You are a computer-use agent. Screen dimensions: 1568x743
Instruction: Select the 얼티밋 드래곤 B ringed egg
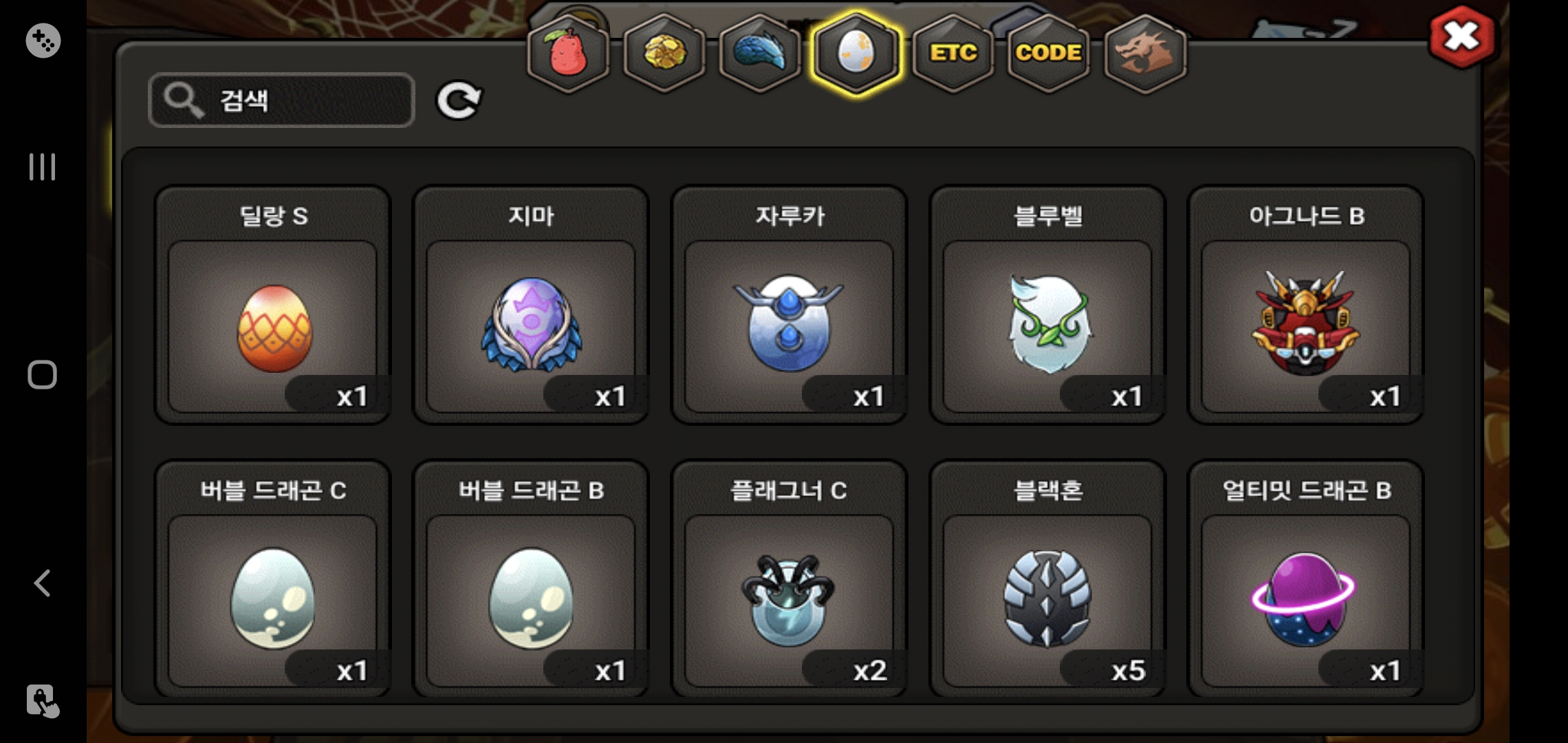point(1306,579)
